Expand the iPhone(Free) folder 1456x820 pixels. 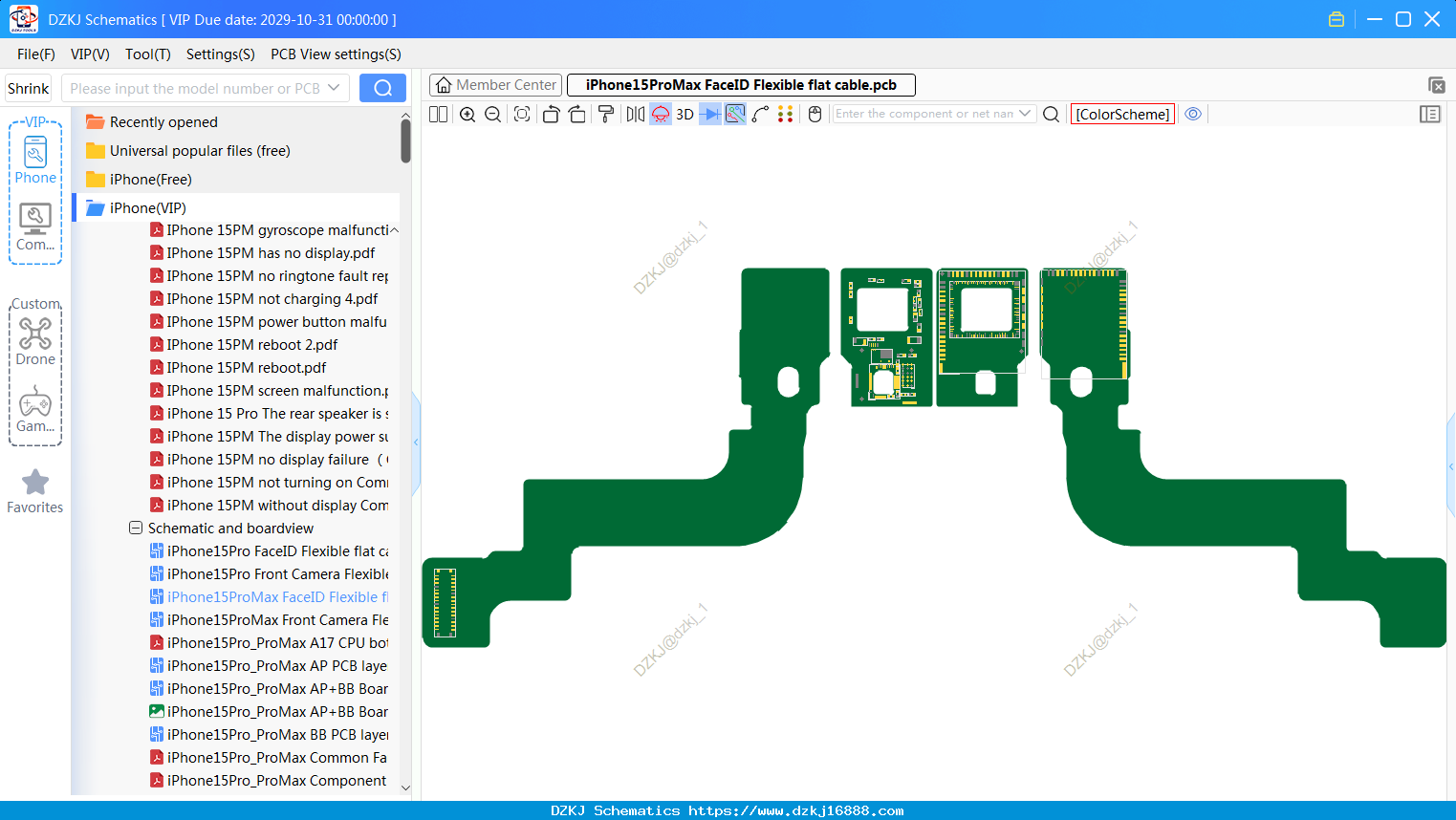[150, 179]
